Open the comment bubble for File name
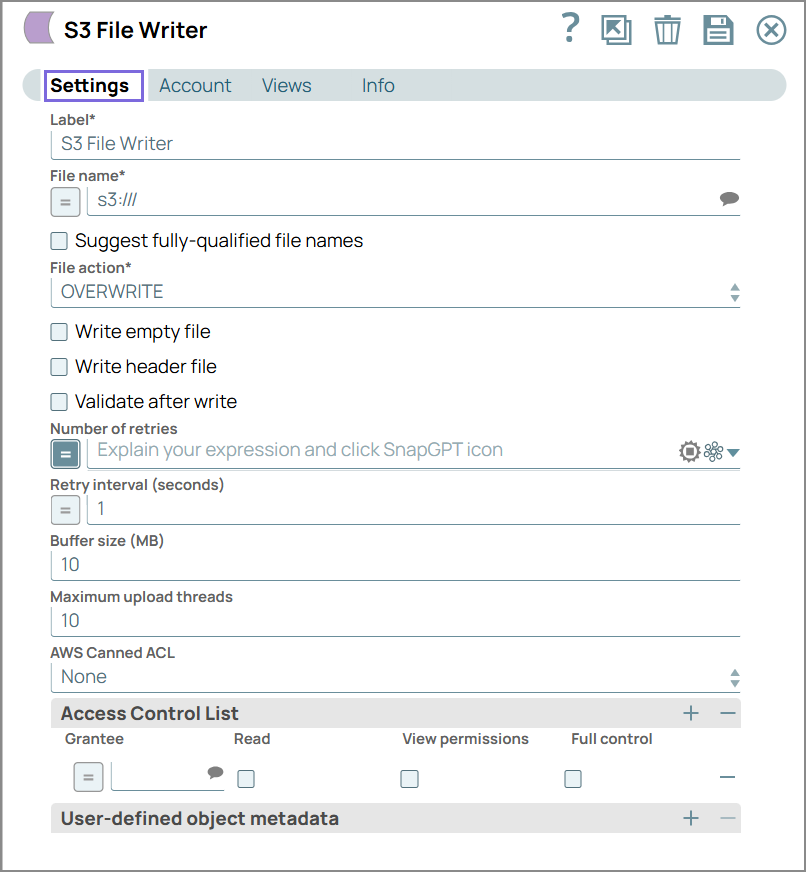 pyautogui.click(x=729, y=197)
